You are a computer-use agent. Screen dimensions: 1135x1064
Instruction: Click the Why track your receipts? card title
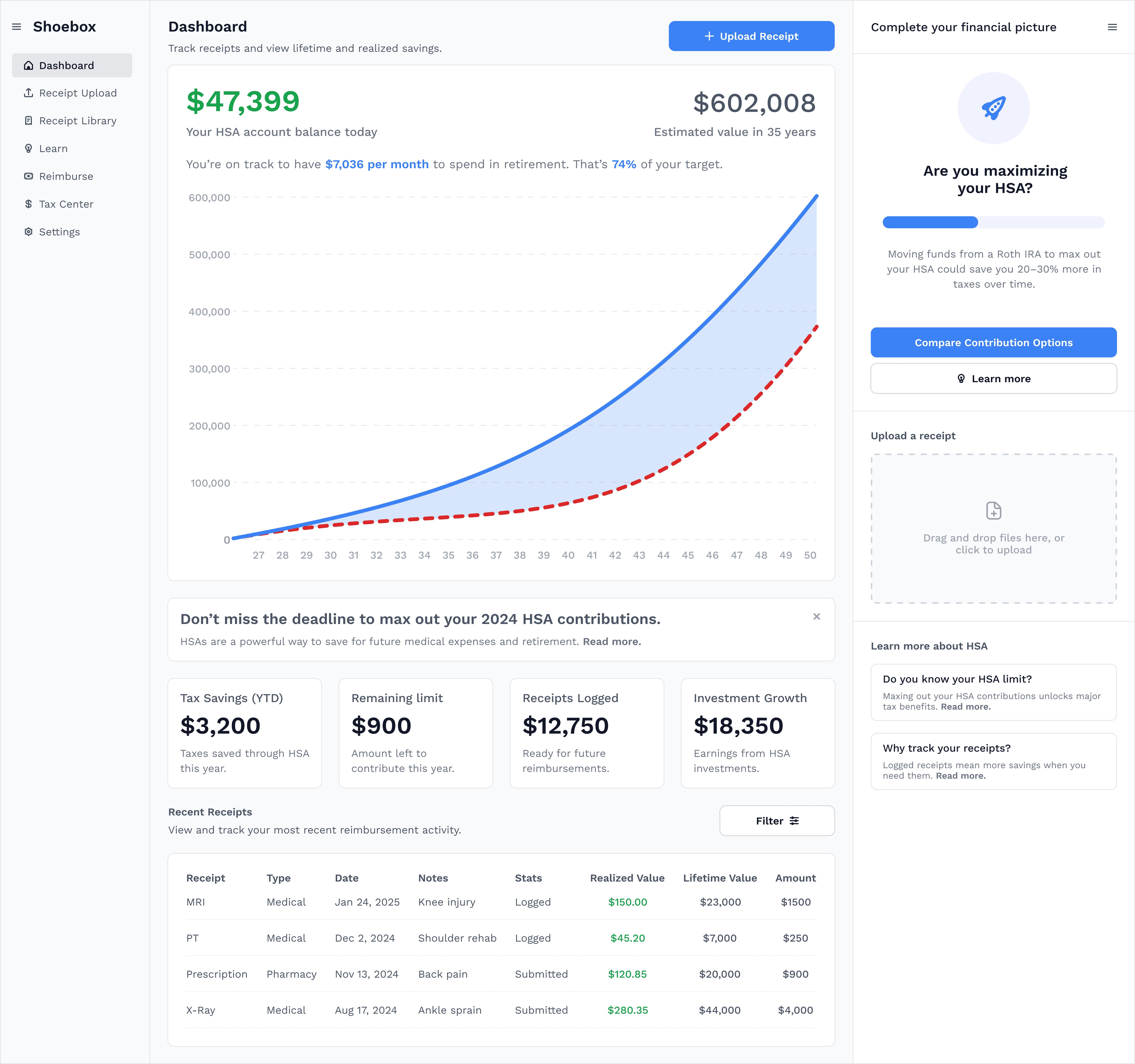click(947, 748)
